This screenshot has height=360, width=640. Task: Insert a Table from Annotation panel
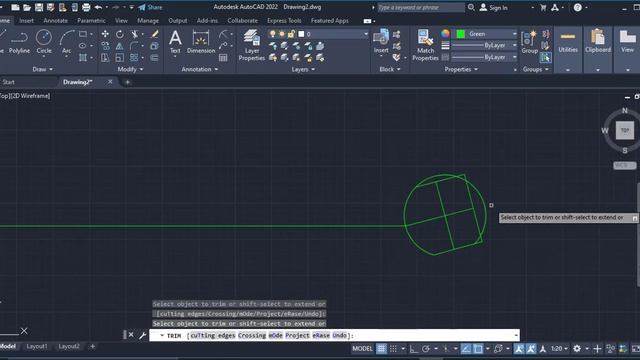click(x=223, y=58)
